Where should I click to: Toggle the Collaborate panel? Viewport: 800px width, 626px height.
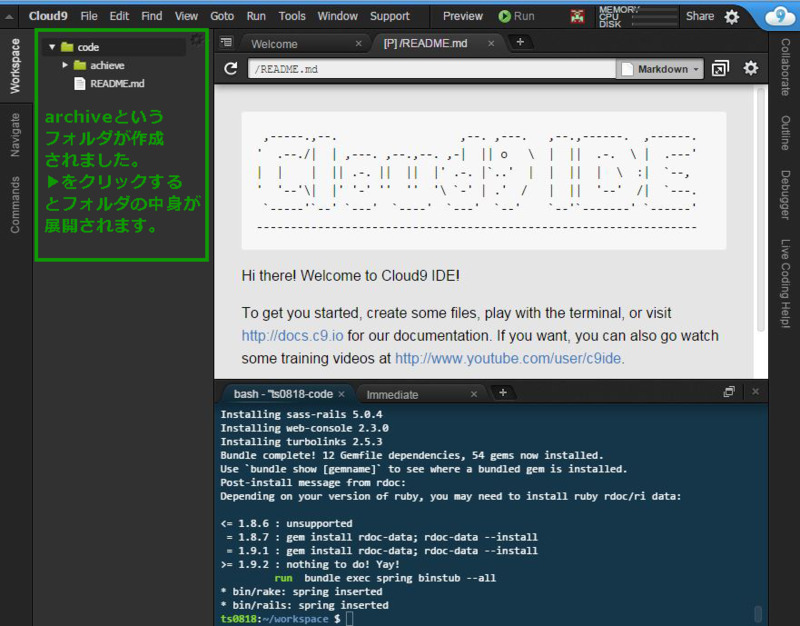click(x=785, y=67)
